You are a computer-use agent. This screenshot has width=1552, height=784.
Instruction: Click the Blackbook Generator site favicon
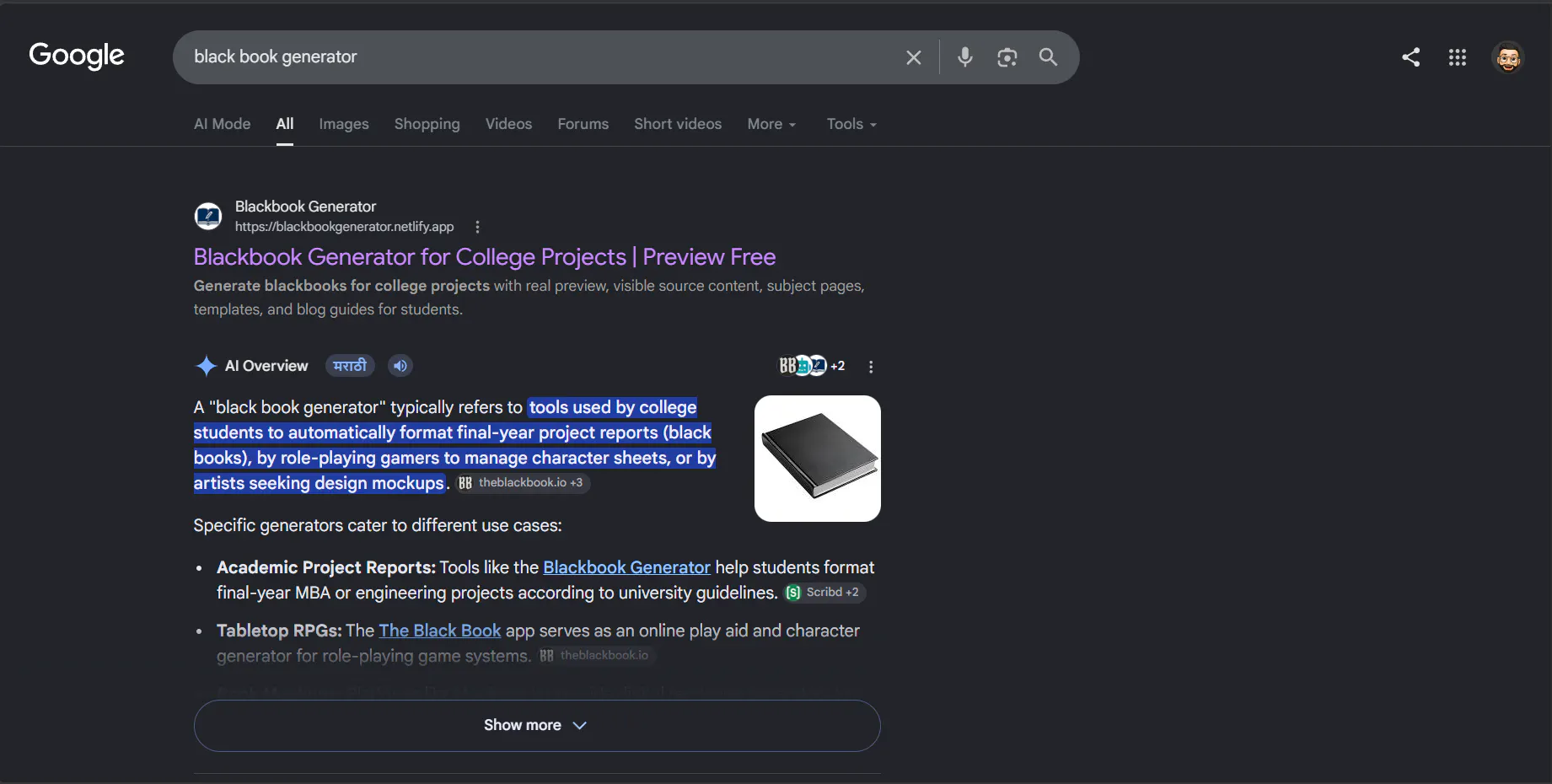pos(208,217)
